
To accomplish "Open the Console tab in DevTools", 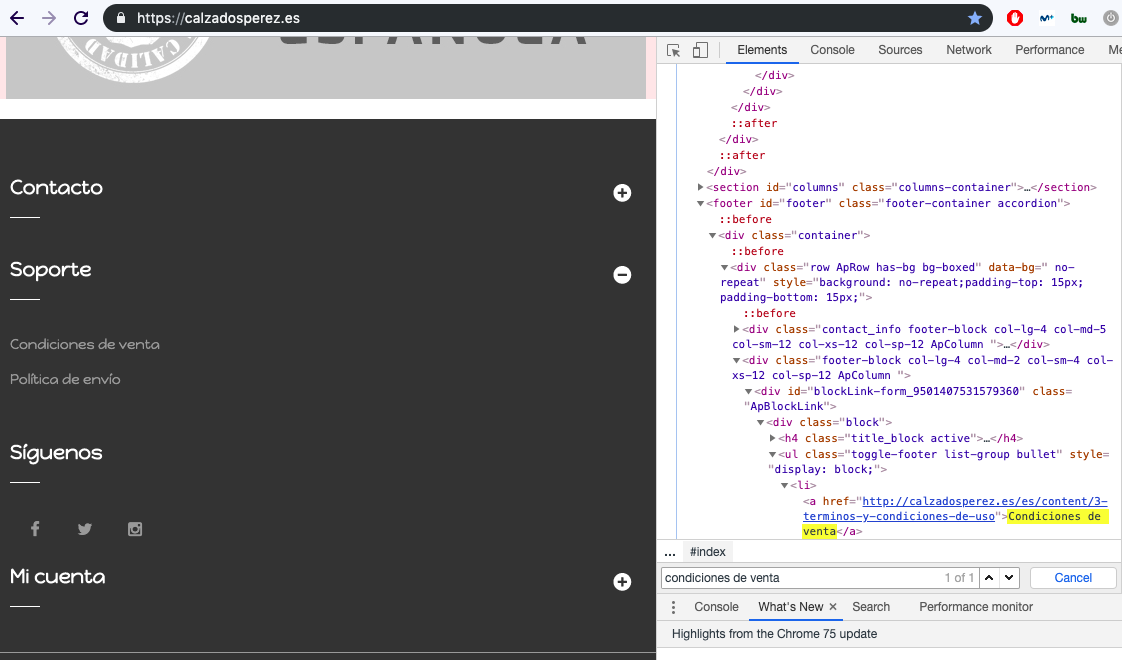I will (x=832, y=50).
